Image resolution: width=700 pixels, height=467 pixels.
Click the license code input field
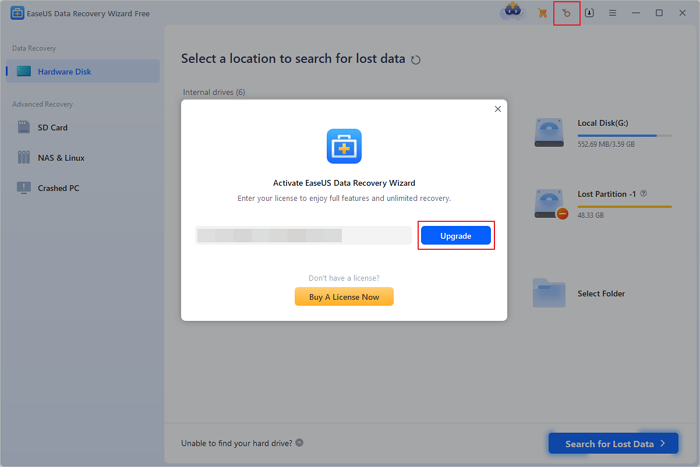[x=303, y=235]
